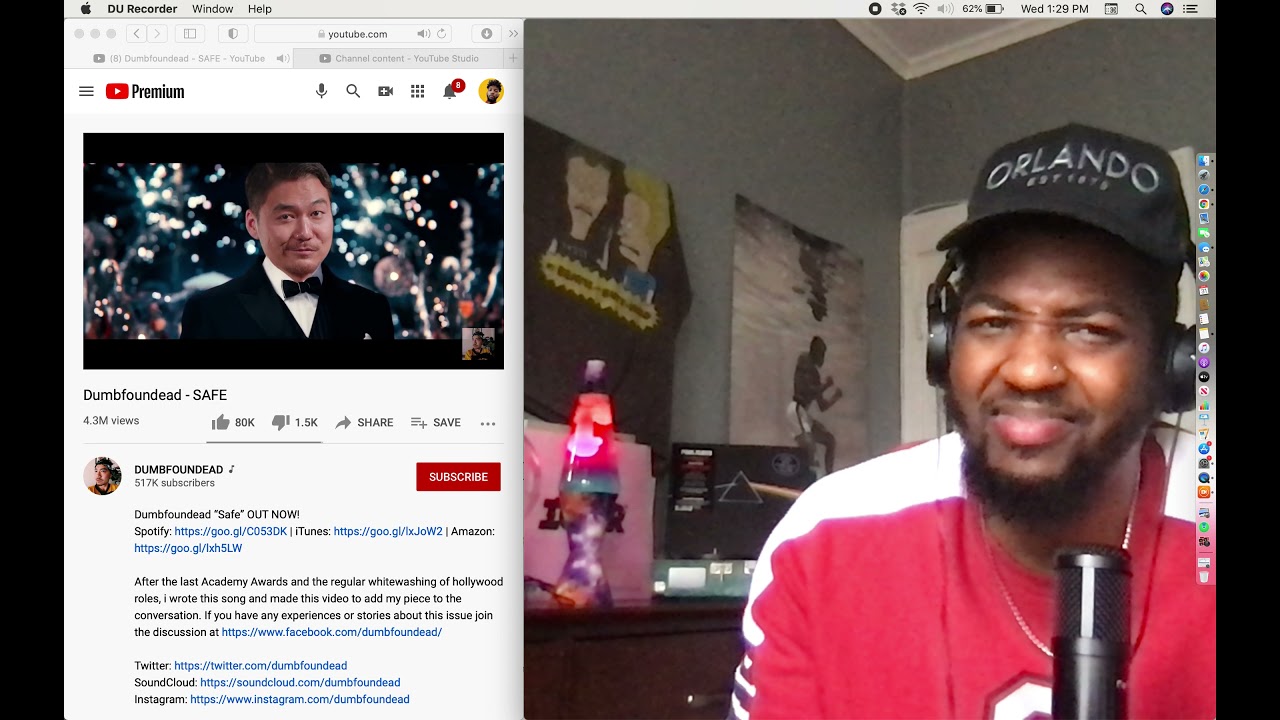Screen dimensions: 1280x720
Task: Expand the Safari toolbar overflow chevrons
Action: (x=513, y=33)
